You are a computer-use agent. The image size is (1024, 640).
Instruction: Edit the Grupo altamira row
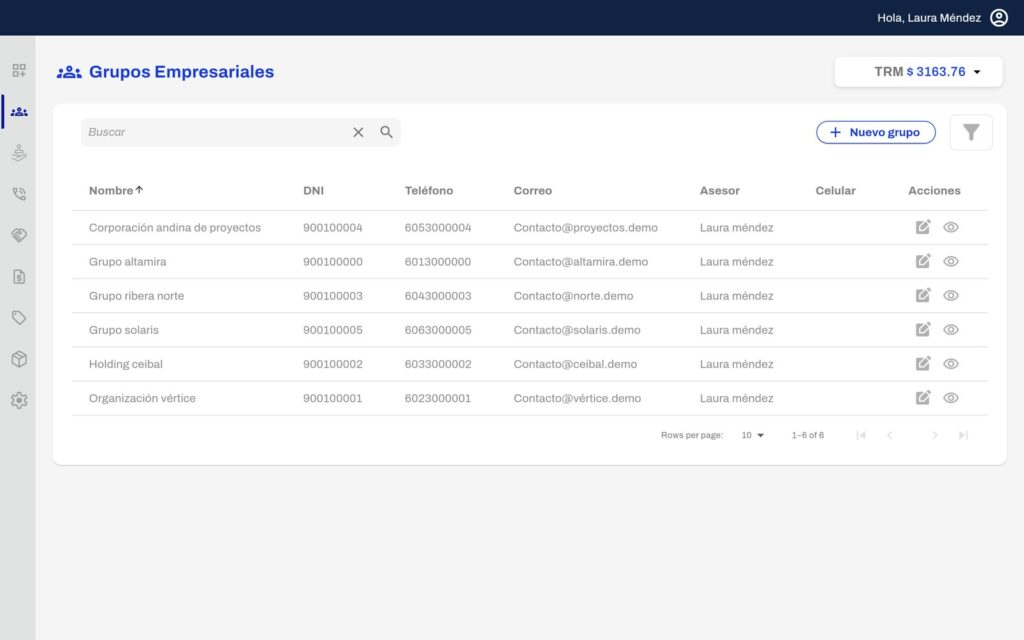[x=923, y=261]
